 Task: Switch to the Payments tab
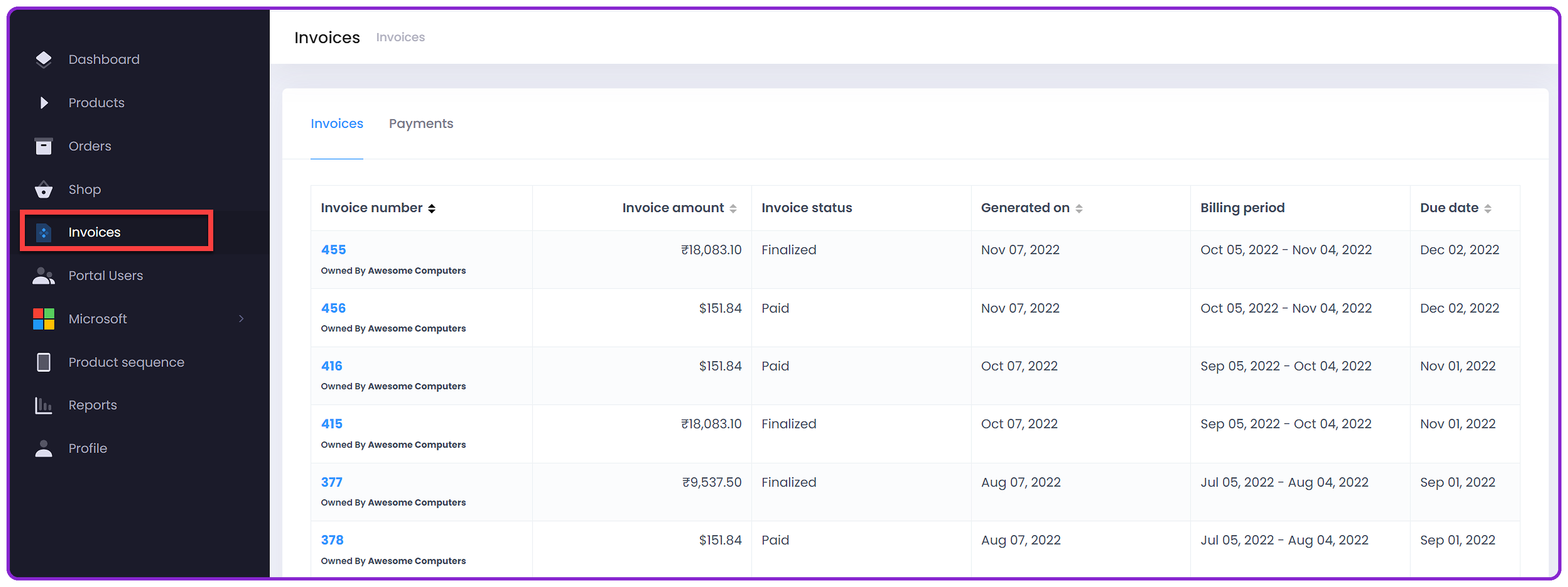421,124
